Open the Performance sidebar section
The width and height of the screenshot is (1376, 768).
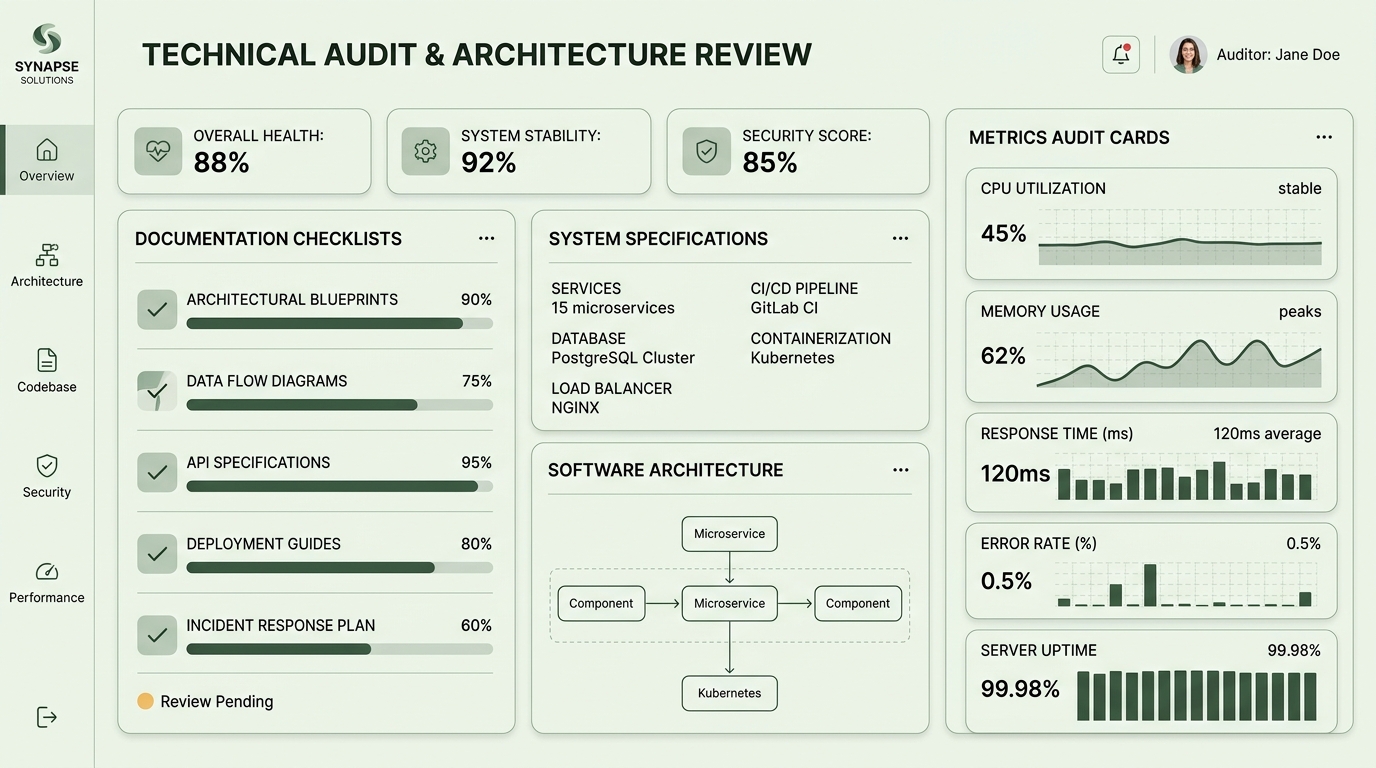[x=46, y=582]
